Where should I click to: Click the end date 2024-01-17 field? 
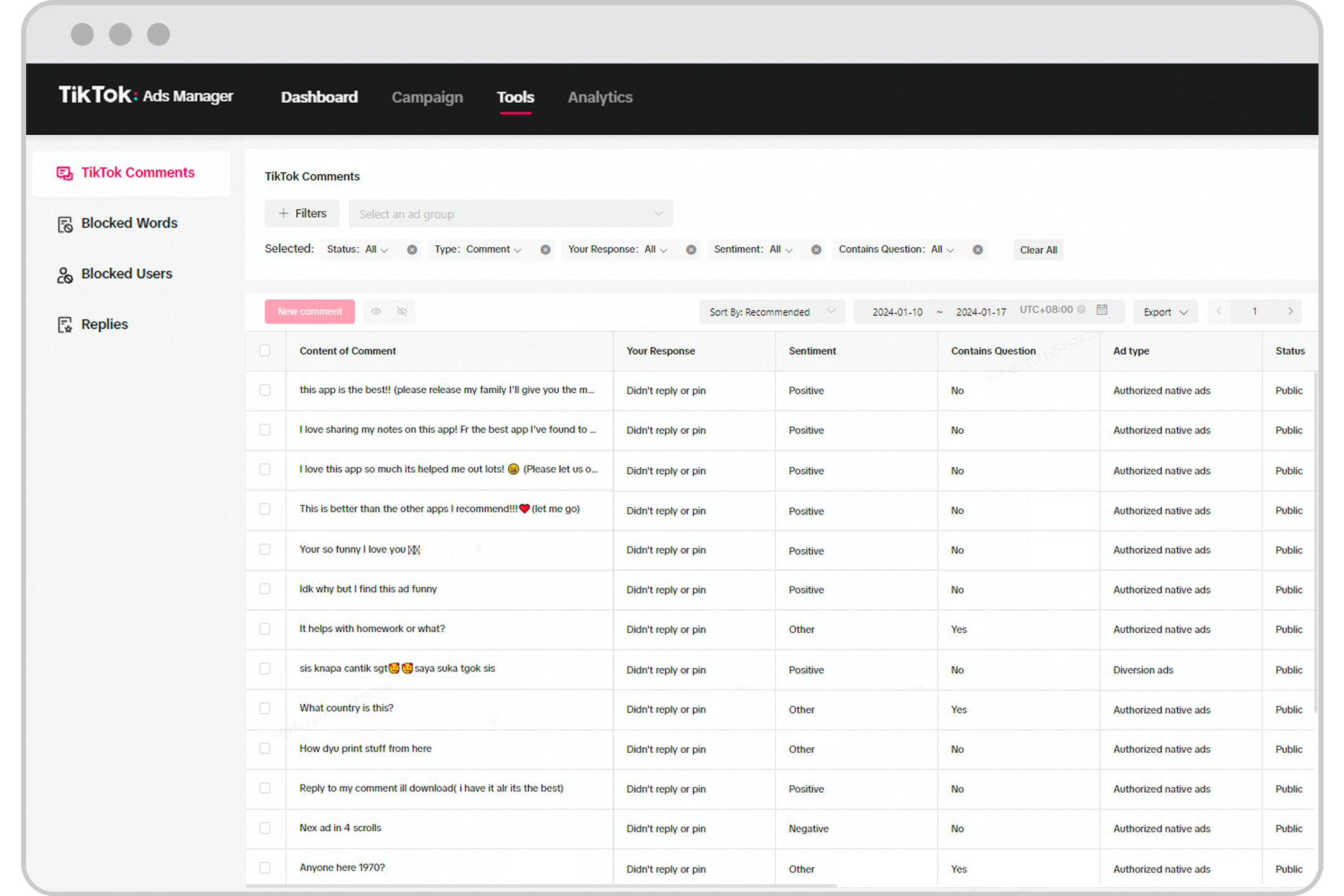981,312
